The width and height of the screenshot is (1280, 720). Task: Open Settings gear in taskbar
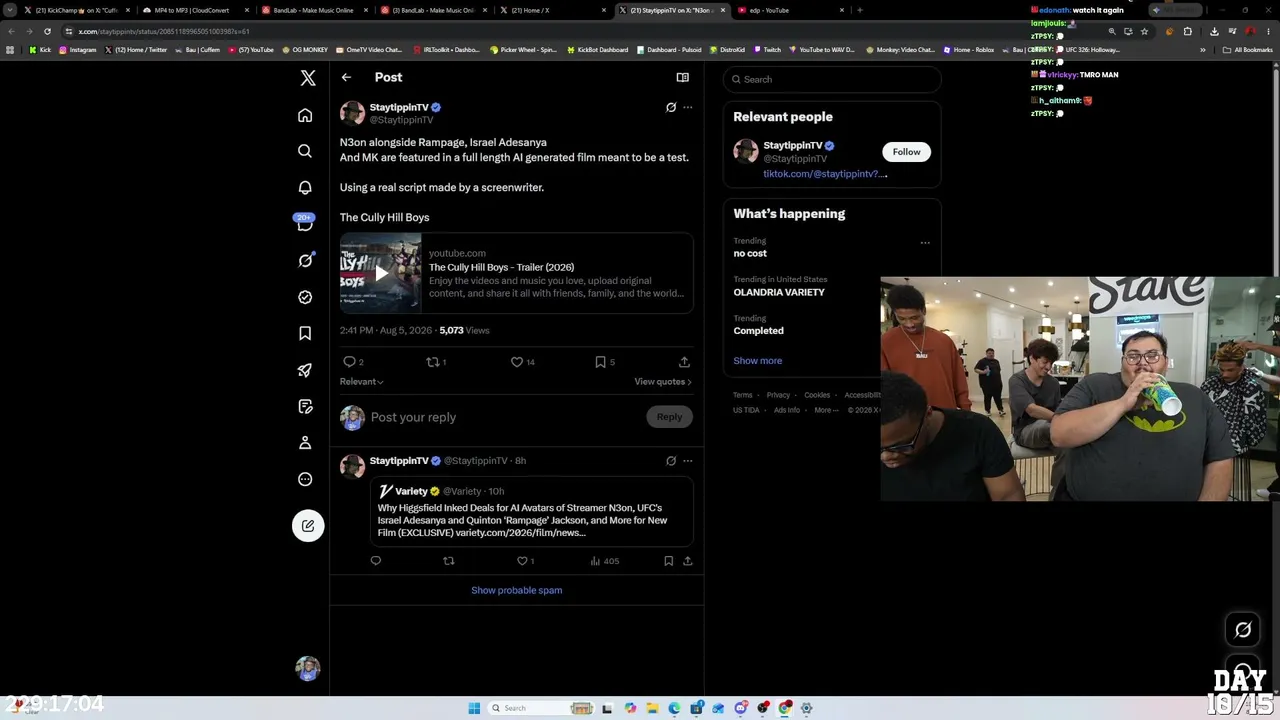click(x=807, y=708)
